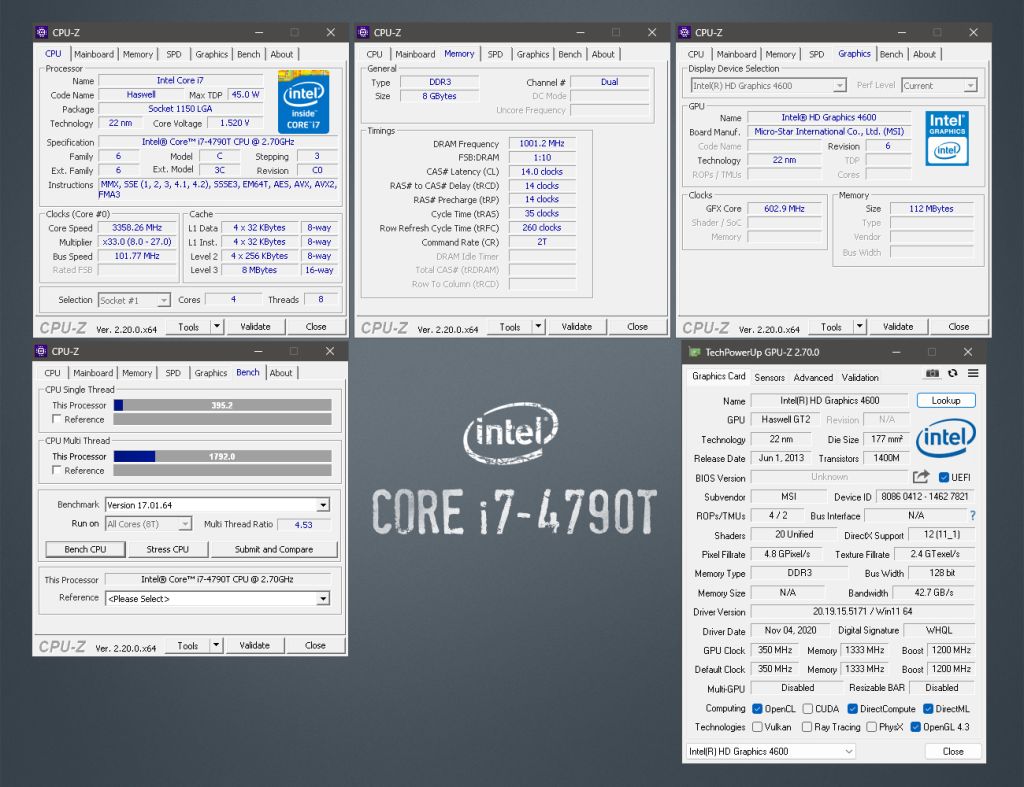Toggle the UEFI checkbox in GPU-Z
Viewport: 1024px width, 787px height.
[944, 477]
